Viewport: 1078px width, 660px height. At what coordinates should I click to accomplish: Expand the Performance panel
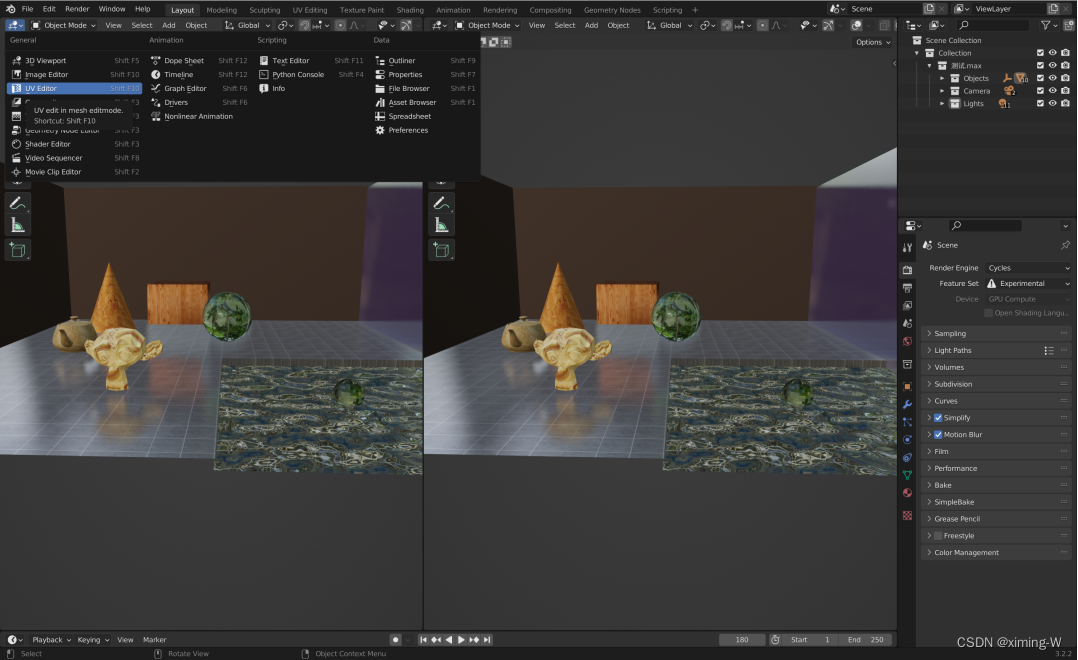[x=996, y=468]
